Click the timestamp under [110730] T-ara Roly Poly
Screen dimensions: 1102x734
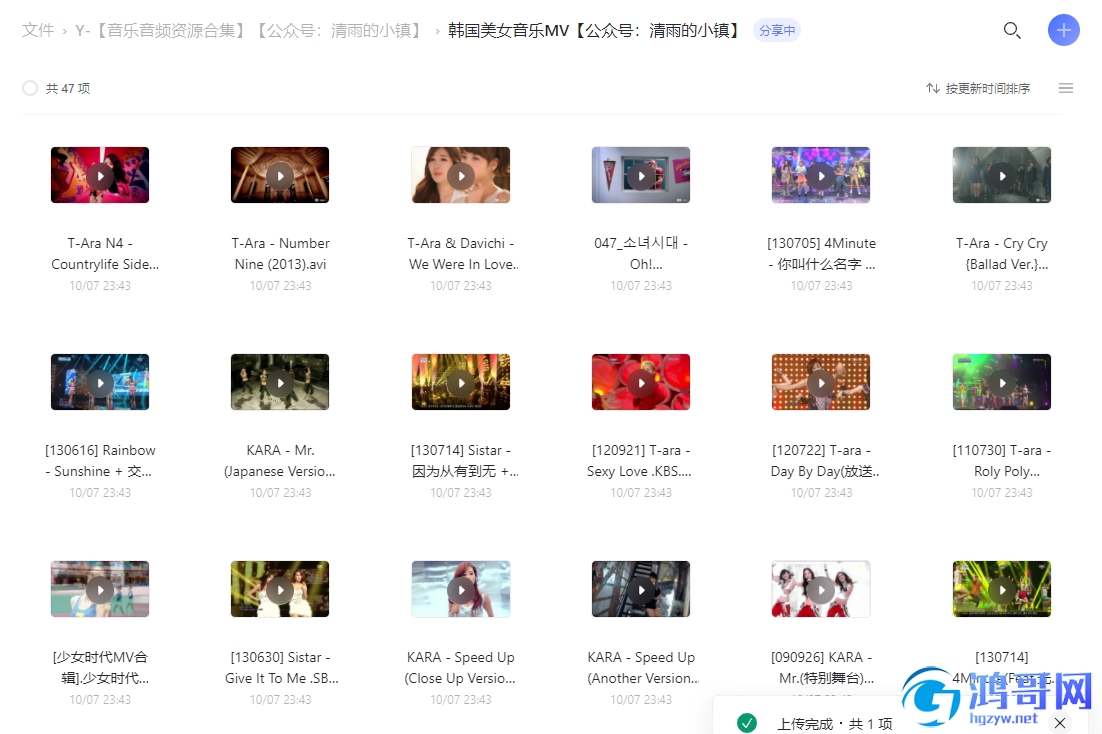pos(1001,493)
